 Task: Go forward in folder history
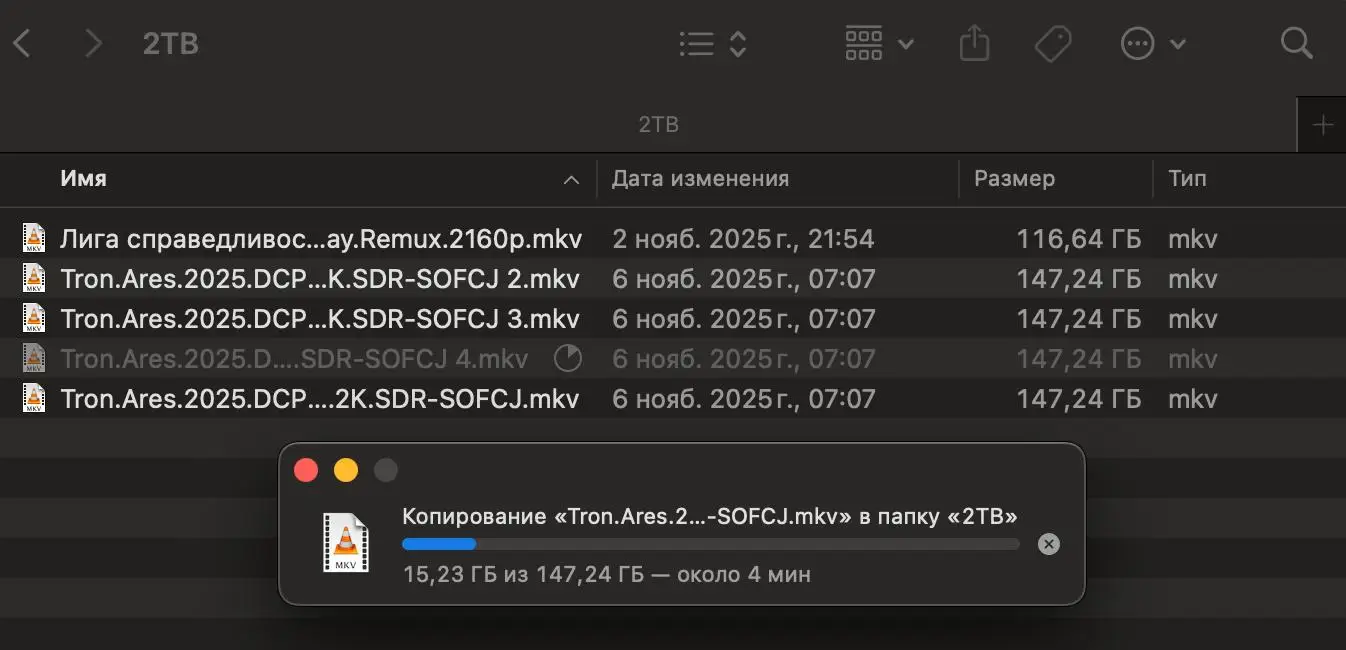click(93, 44)
